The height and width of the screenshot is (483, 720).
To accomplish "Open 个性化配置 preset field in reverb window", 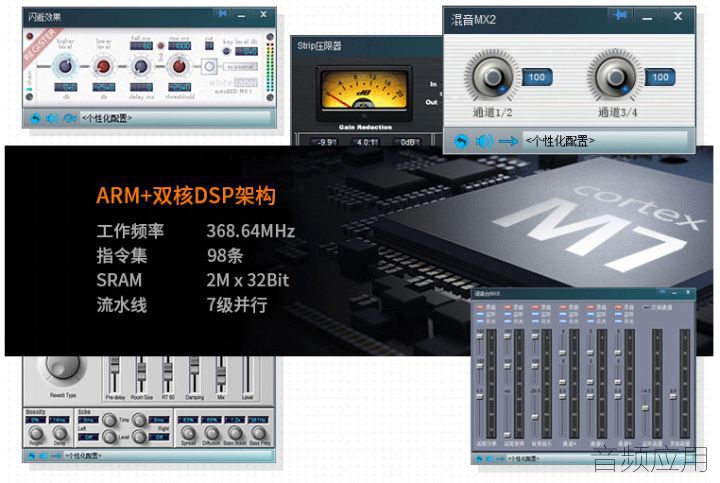I will click(x=169, y=456).
